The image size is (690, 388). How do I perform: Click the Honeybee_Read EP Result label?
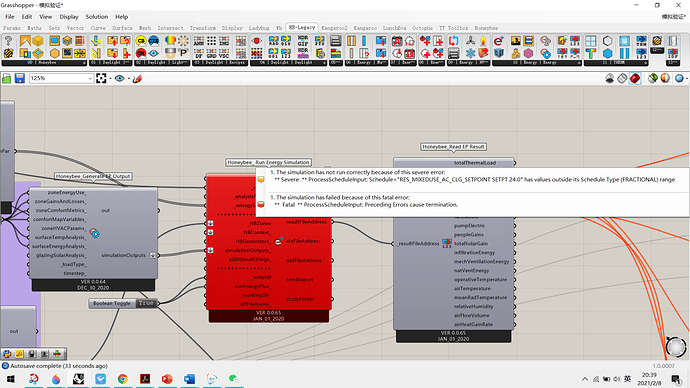[453, 146]
